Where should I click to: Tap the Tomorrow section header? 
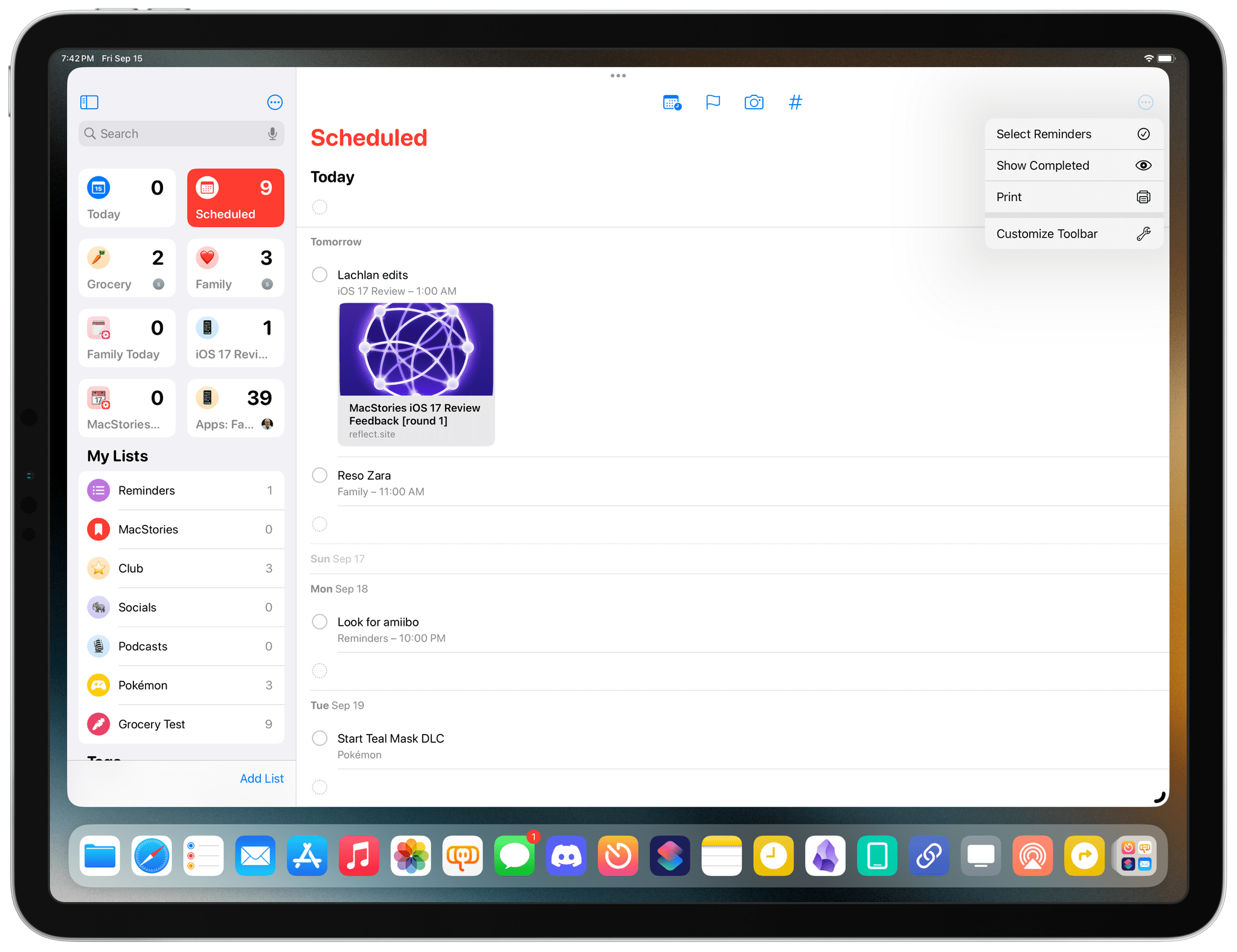[336, 242]
